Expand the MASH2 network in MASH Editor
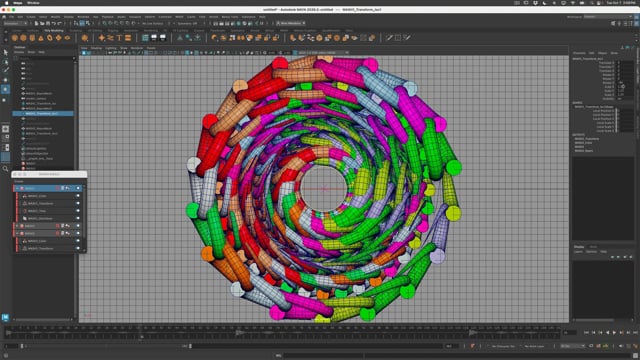Screen dimensions: 640x360 [17, 226]
